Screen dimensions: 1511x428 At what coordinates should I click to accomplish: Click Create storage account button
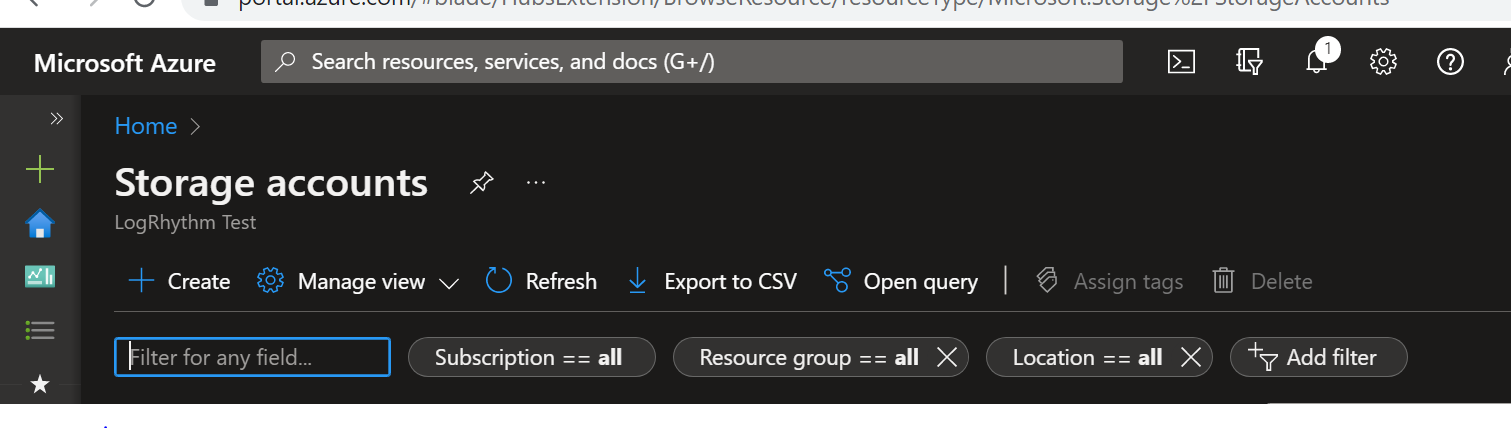[x=180, y=282]
